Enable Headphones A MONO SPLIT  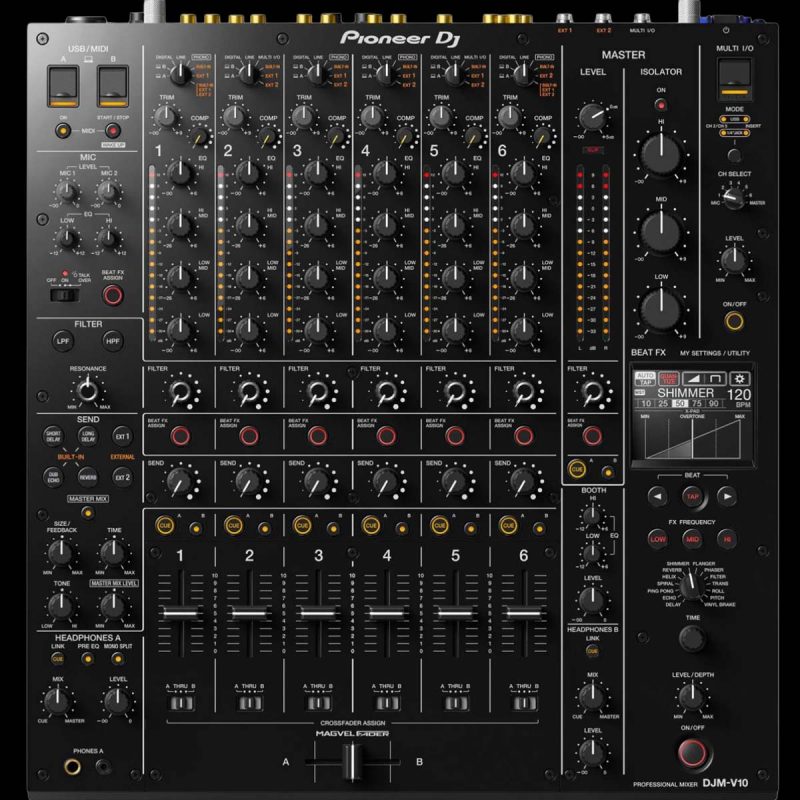coord(118,659)
